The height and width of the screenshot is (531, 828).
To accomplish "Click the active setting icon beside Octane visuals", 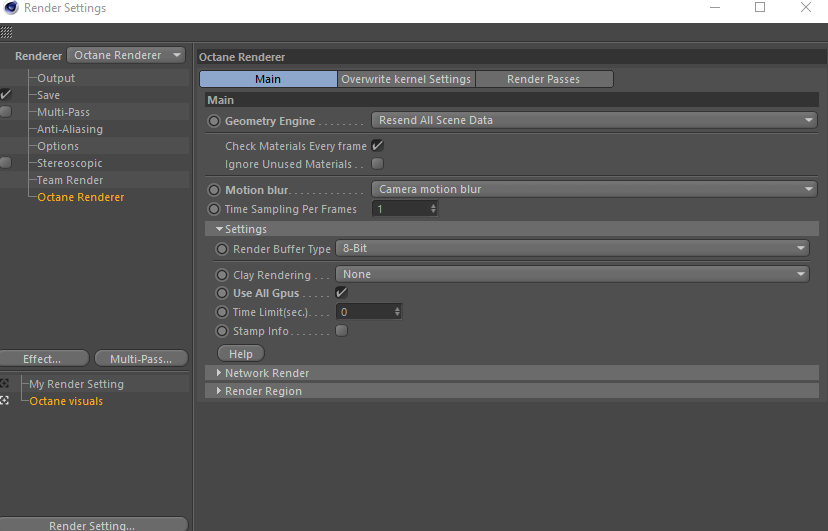I will tap(4, 401).
